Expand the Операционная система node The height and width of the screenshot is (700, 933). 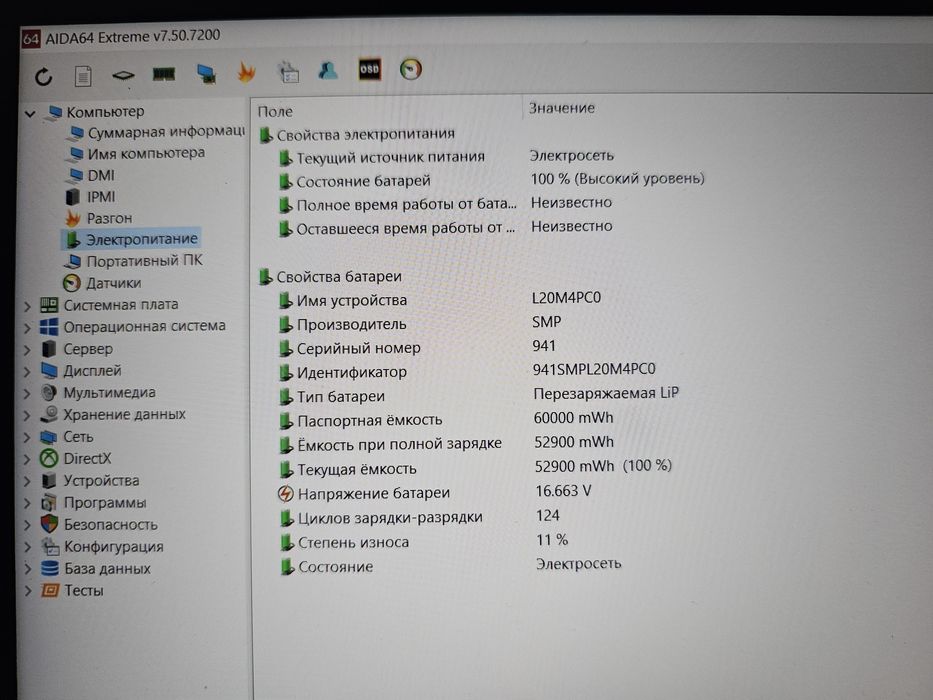pos(27,328)
